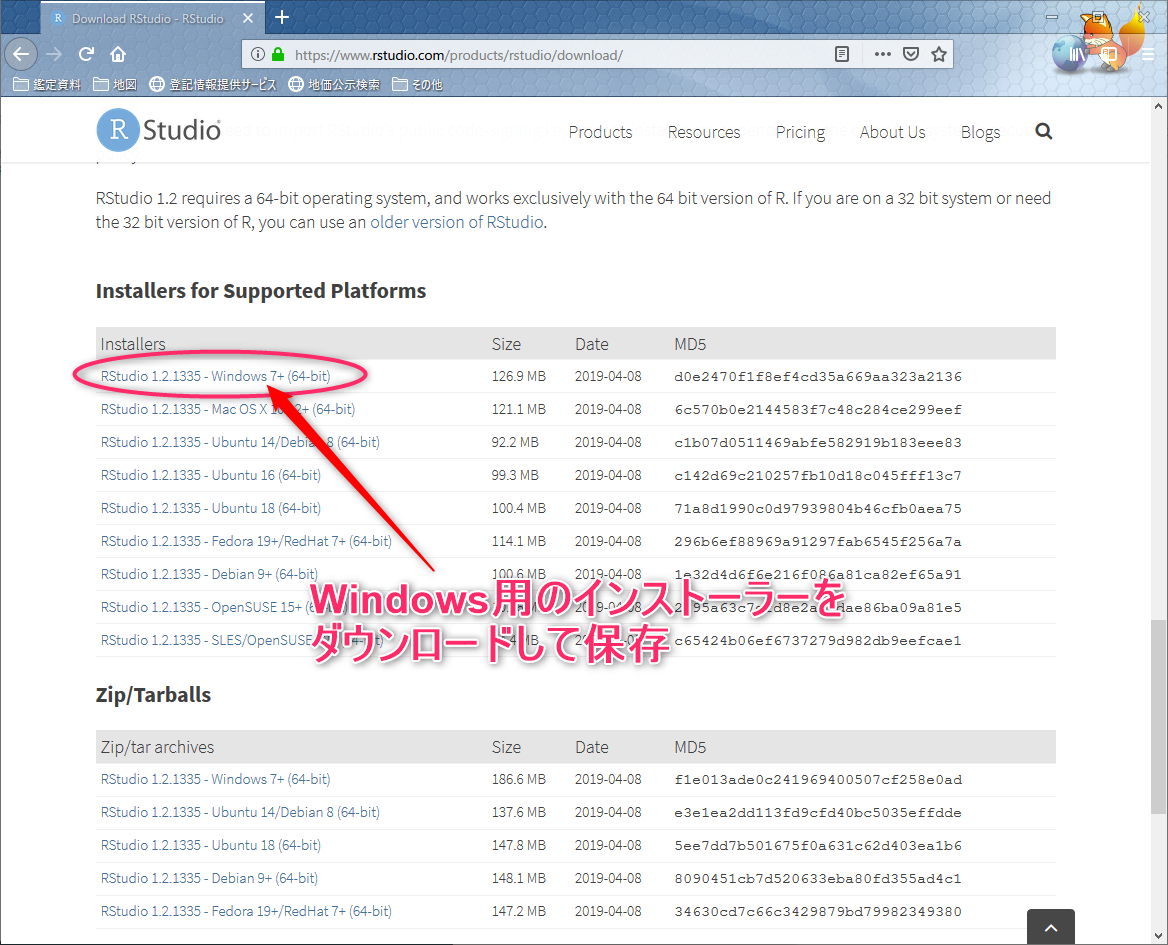Click the Installers for Supported Platforms heading

pos(261,290)
